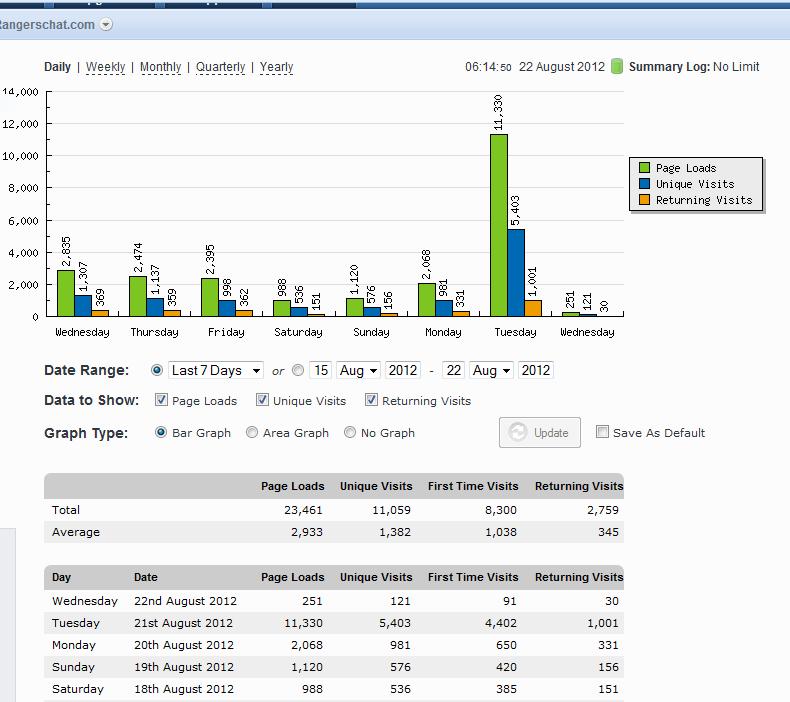Viewport: 790px width, 702px height.
Task: Open the Yearly stats link
Action: [276, 67]
